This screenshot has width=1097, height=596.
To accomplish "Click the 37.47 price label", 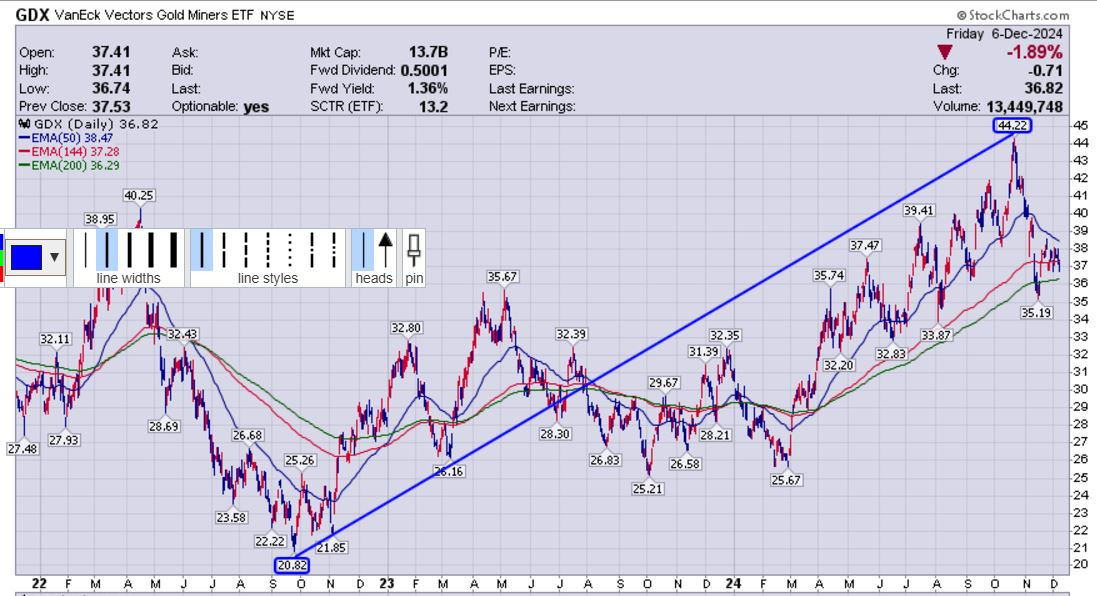I will coord(865,245).
